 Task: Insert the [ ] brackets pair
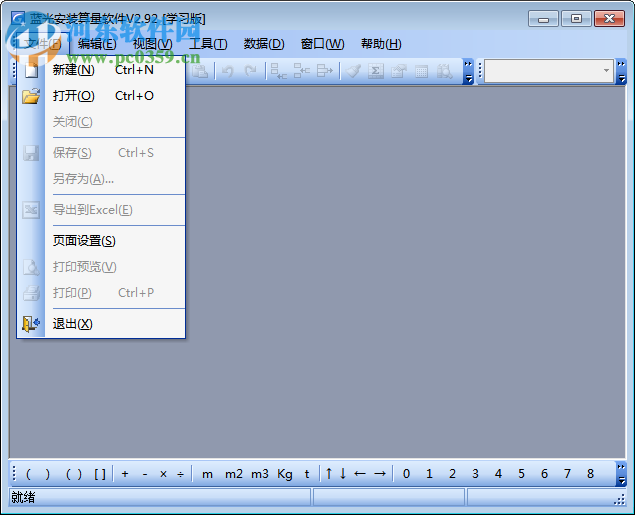click(x=100, y=474)
